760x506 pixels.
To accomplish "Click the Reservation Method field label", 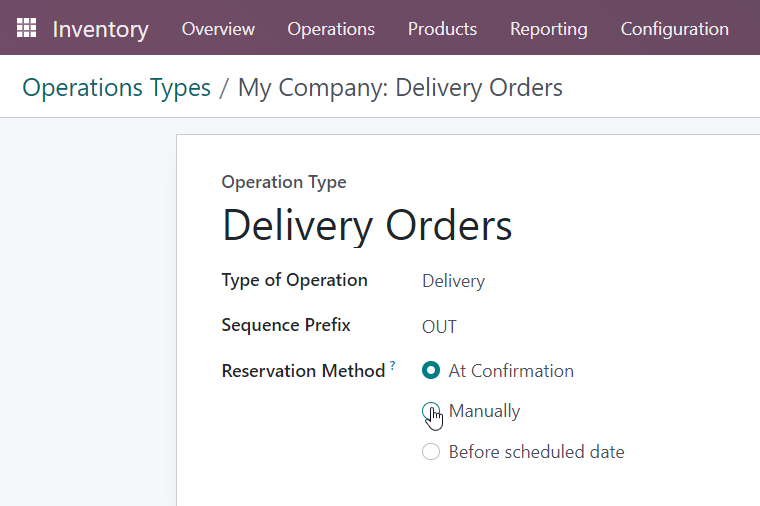I will pyautogui.click(x=303, y=371).
